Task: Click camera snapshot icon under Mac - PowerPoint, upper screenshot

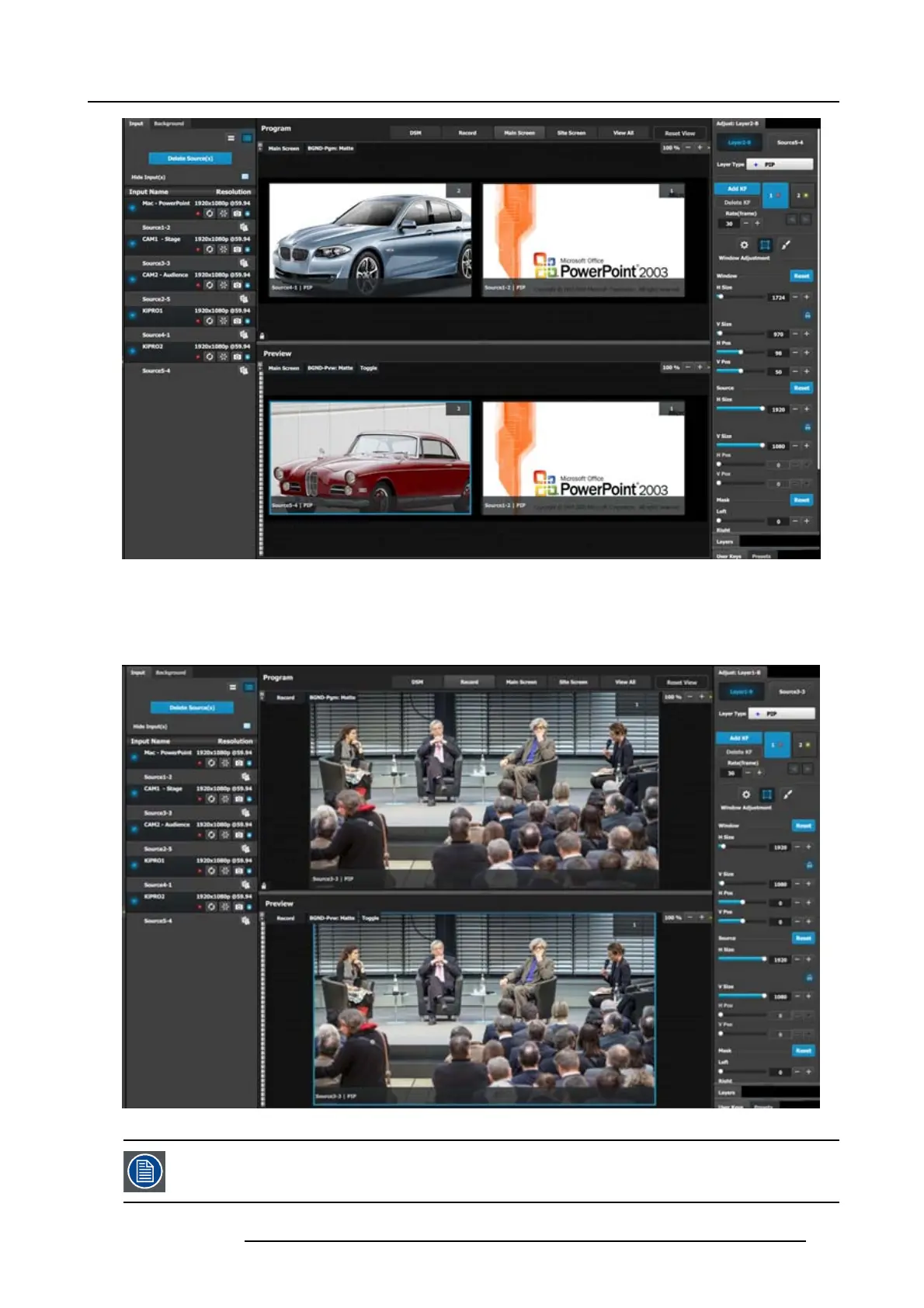Action: pos(237,214)
